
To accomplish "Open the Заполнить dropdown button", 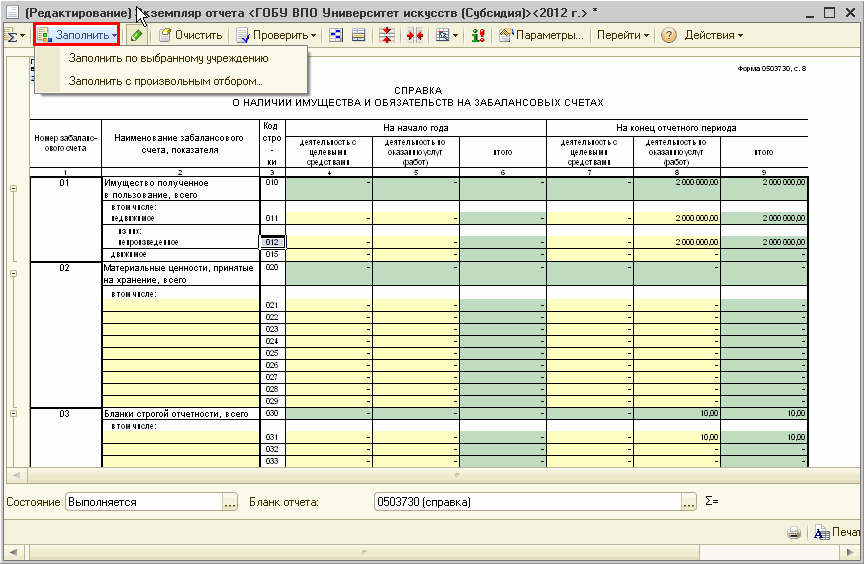I will [77, 35].
